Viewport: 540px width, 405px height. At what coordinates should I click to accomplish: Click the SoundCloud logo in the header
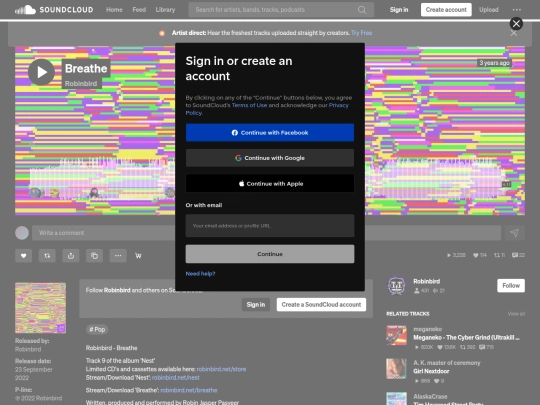54,10
